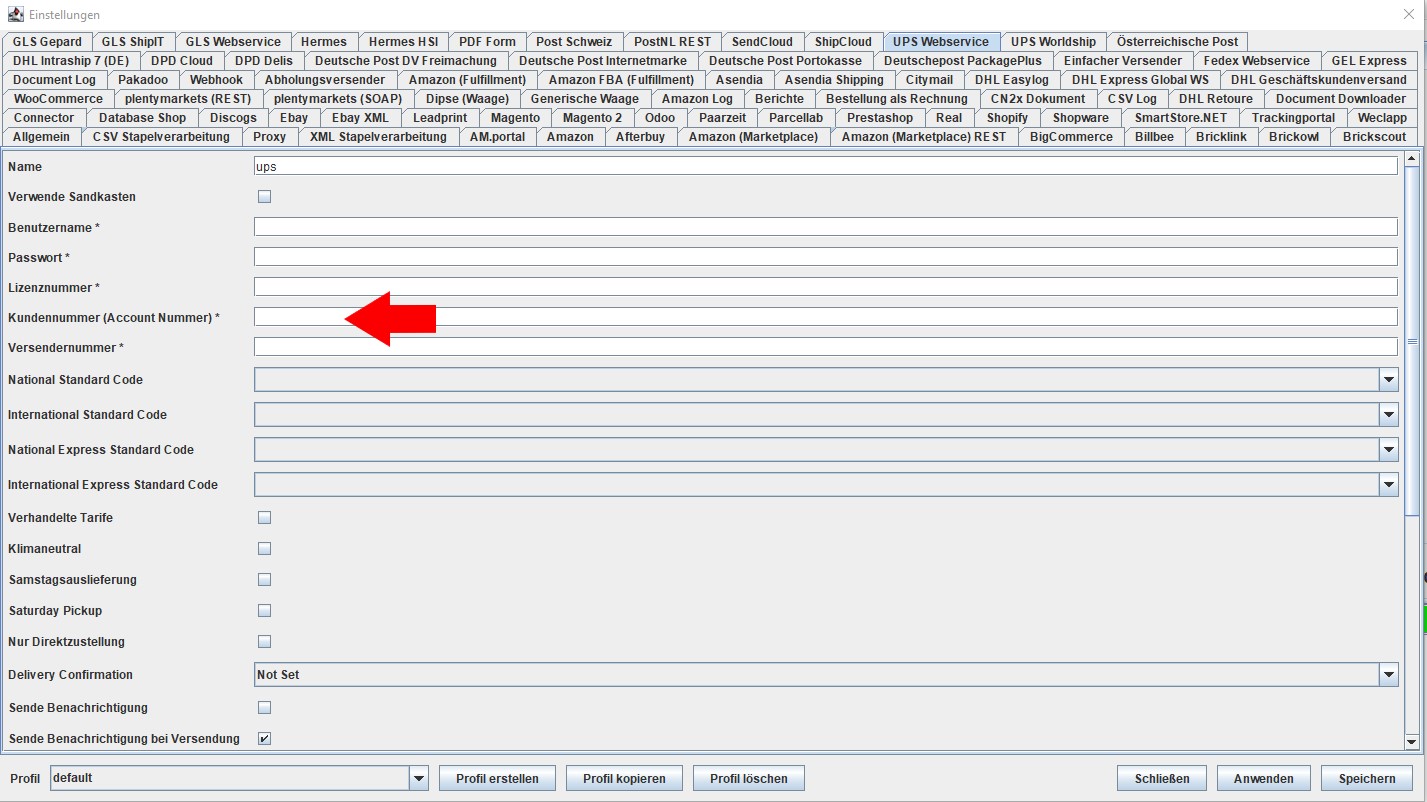
Task: Select the DHL Retoure tab
Action: (1215, 99)
